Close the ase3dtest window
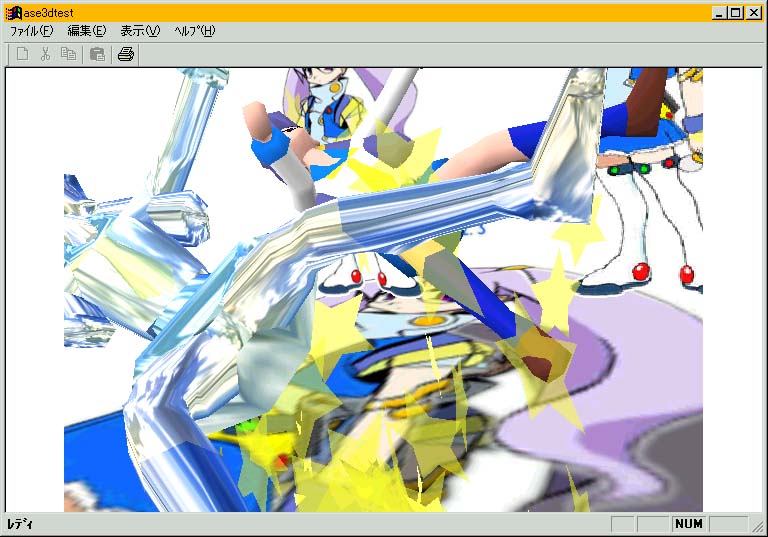The height and width of the screenshot is (537, 768). [754, 13]
